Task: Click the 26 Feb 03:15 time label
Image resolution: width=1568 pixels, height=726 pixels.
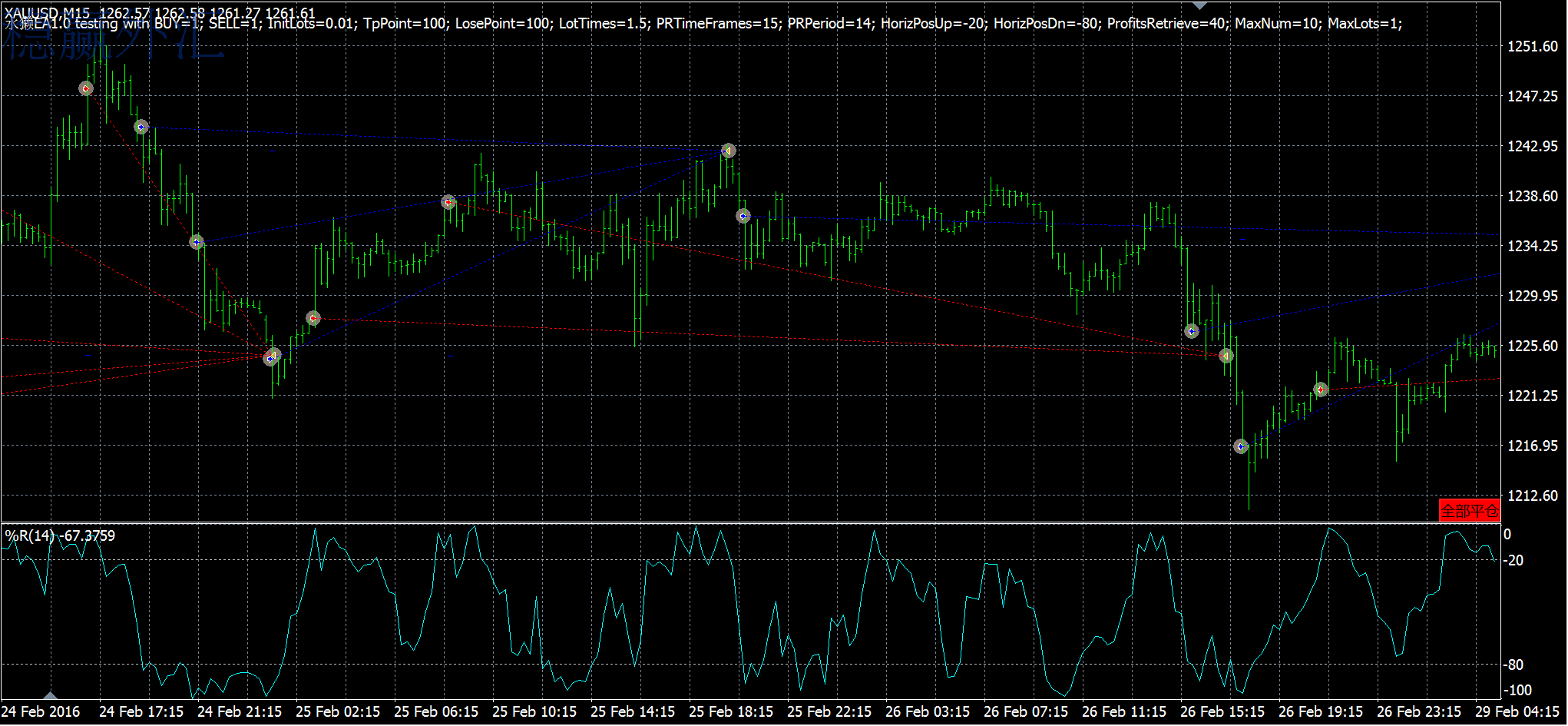Action: tap(928, 711)
